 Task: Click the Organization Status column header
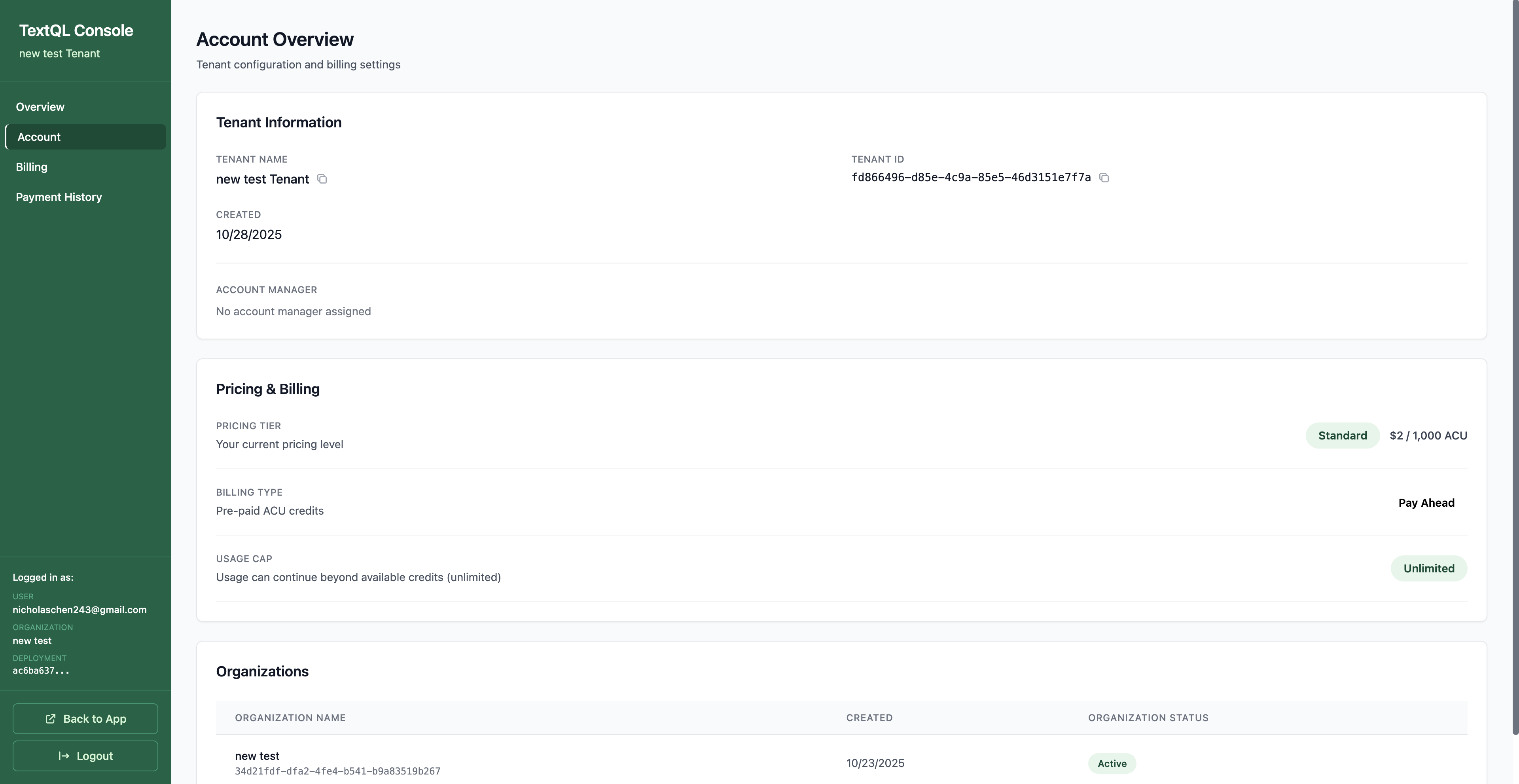point(1148,718)
